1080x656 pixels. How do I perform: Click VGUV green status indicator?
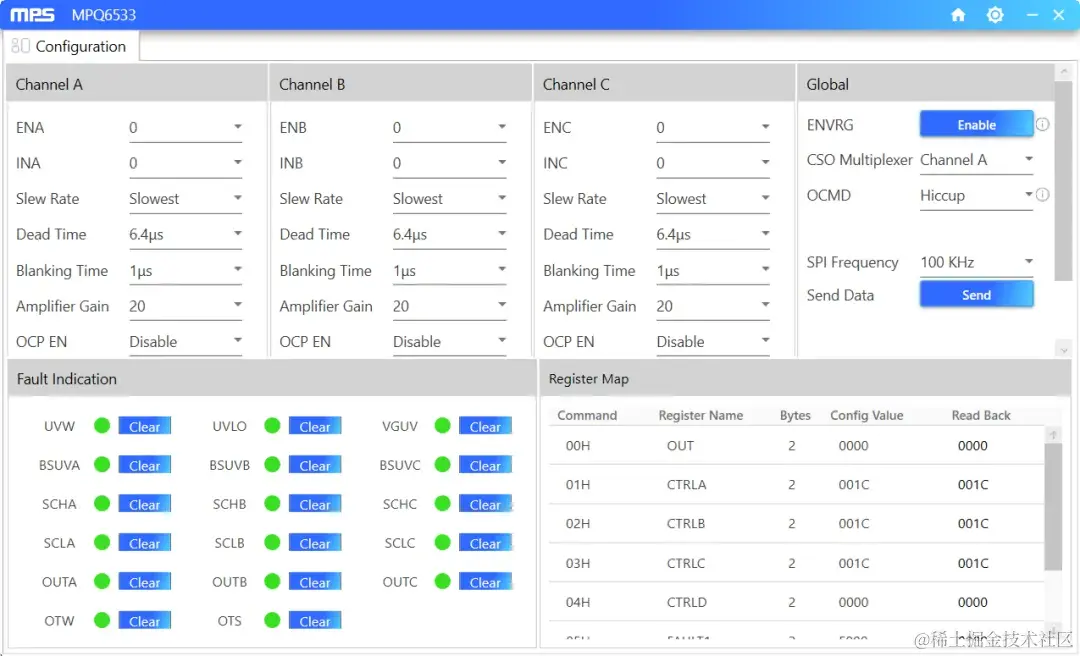442,426
